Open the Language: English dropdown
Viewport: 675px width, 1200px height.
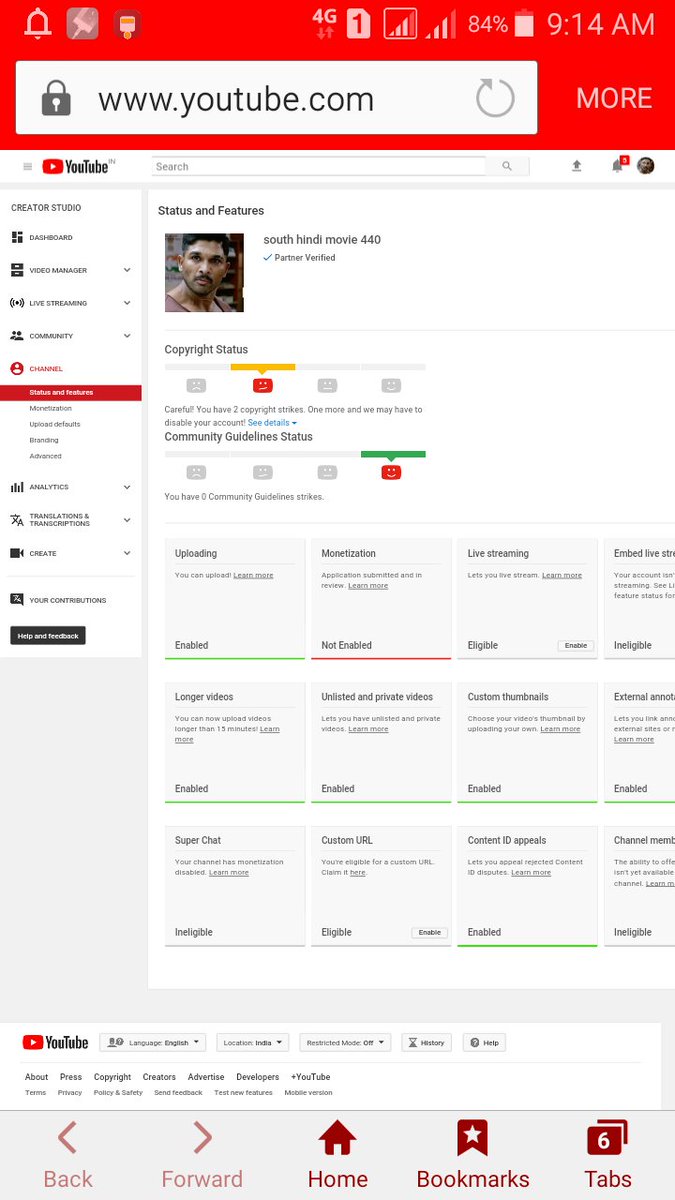153,1042
